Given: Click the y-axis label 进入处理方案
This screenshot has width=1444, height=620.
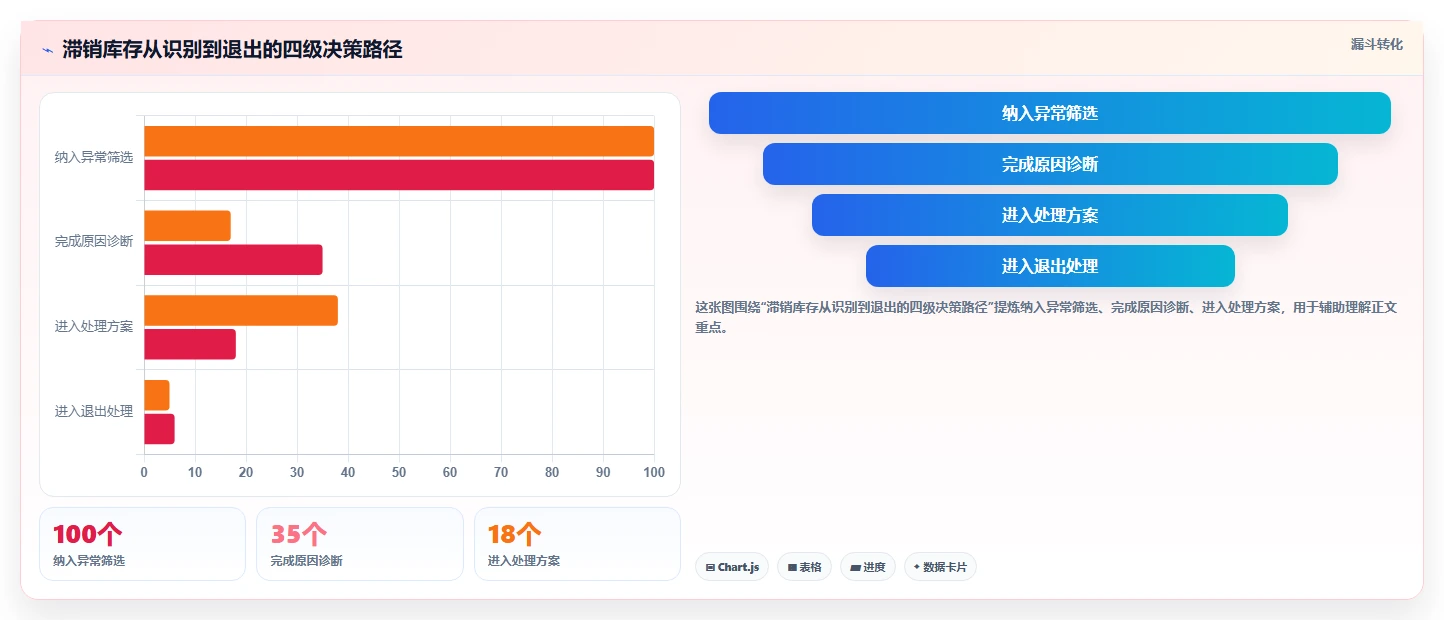Looking at the screenshot, I should pyautogui.click(x=94, y=327).
